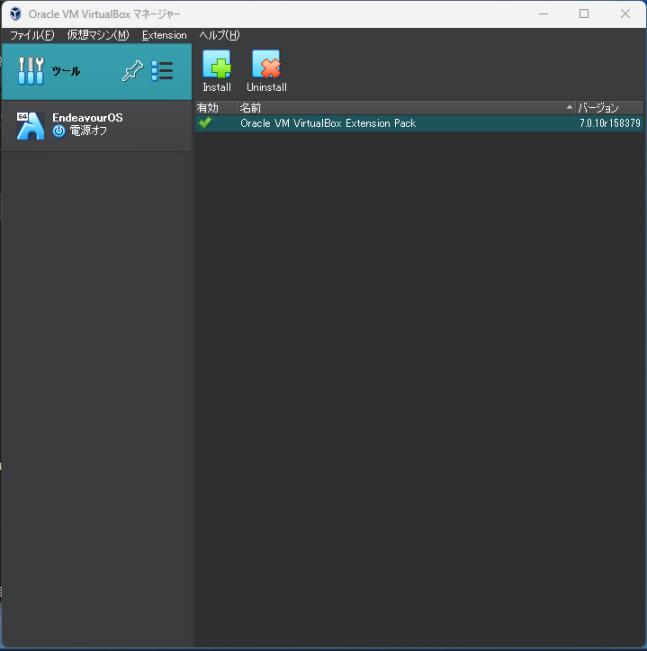Sort by the バージョン column header
647x651 pixels.
click(609, 108)
